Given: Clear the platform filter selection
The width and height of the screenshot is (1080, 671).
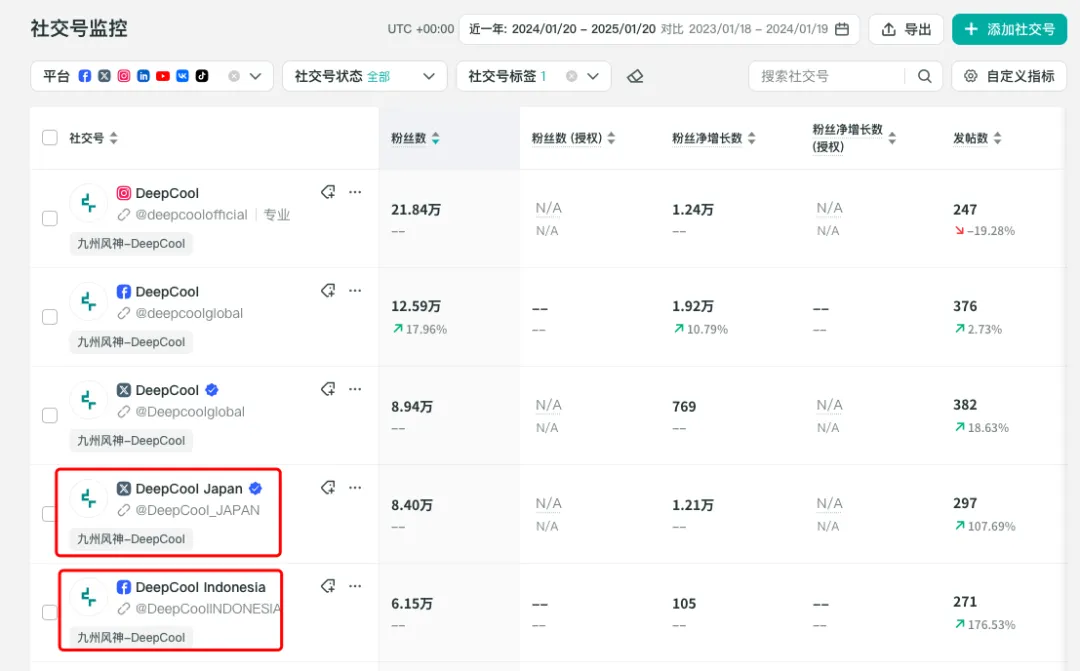Looking at the screenshot, I should tap(234, 76).
